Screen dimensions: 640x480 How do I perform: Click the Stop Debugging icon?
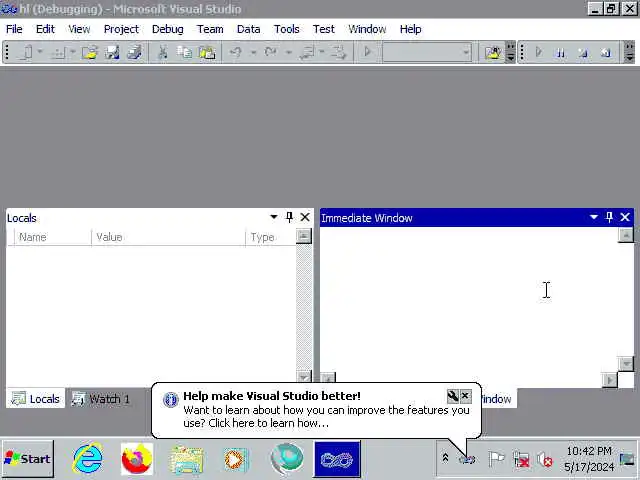click(583, 53)
